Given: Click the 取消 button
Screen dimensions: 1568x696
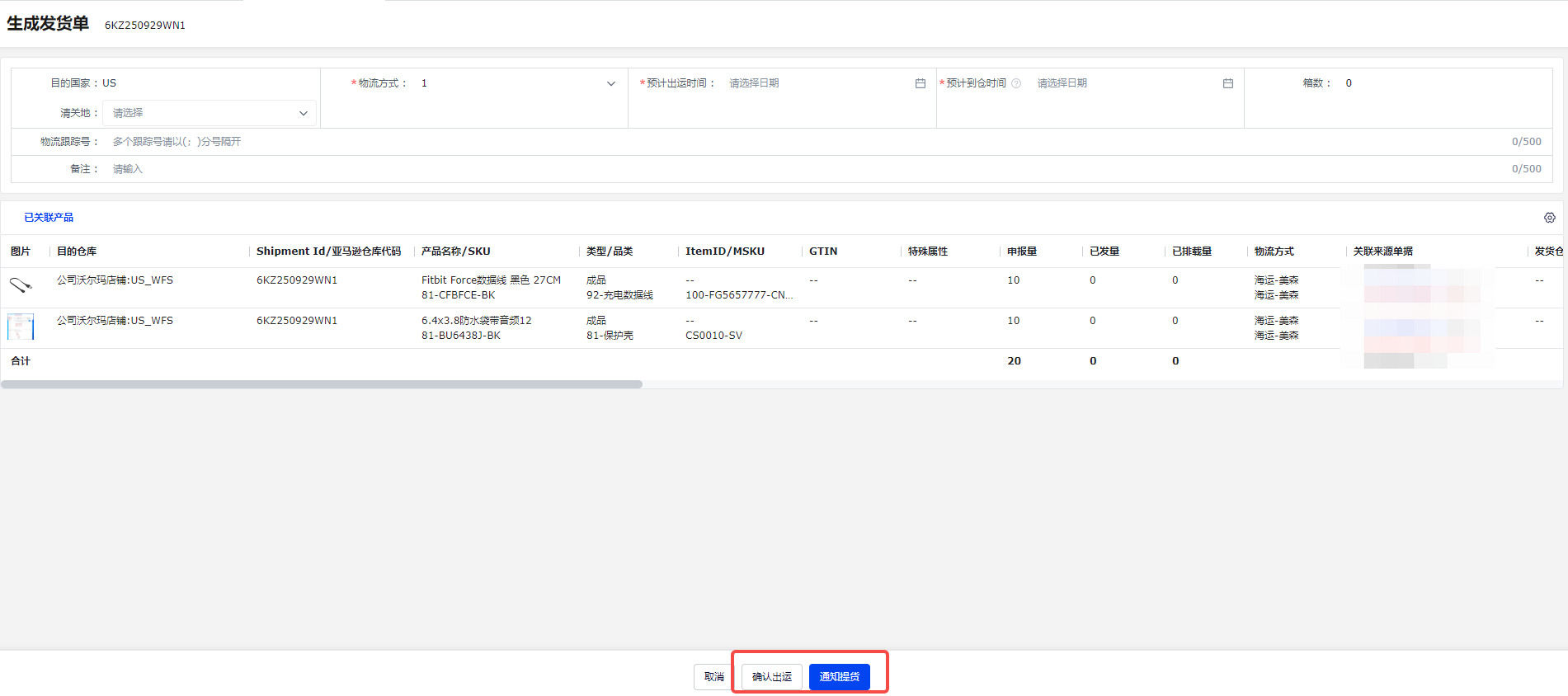Looking at the screenshot, I should 714,677.
